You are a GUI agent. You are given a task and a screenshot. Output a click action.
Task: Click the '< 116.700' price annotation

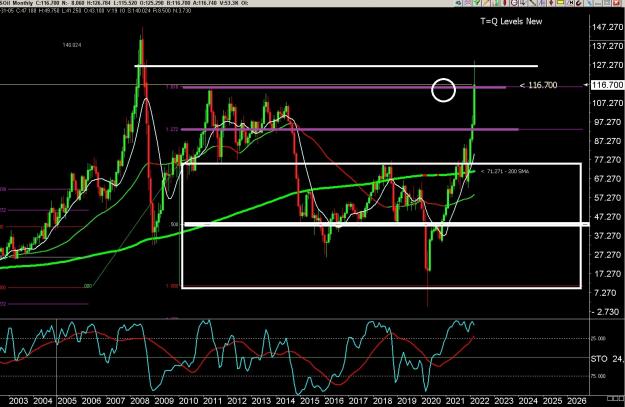[539, 85]
